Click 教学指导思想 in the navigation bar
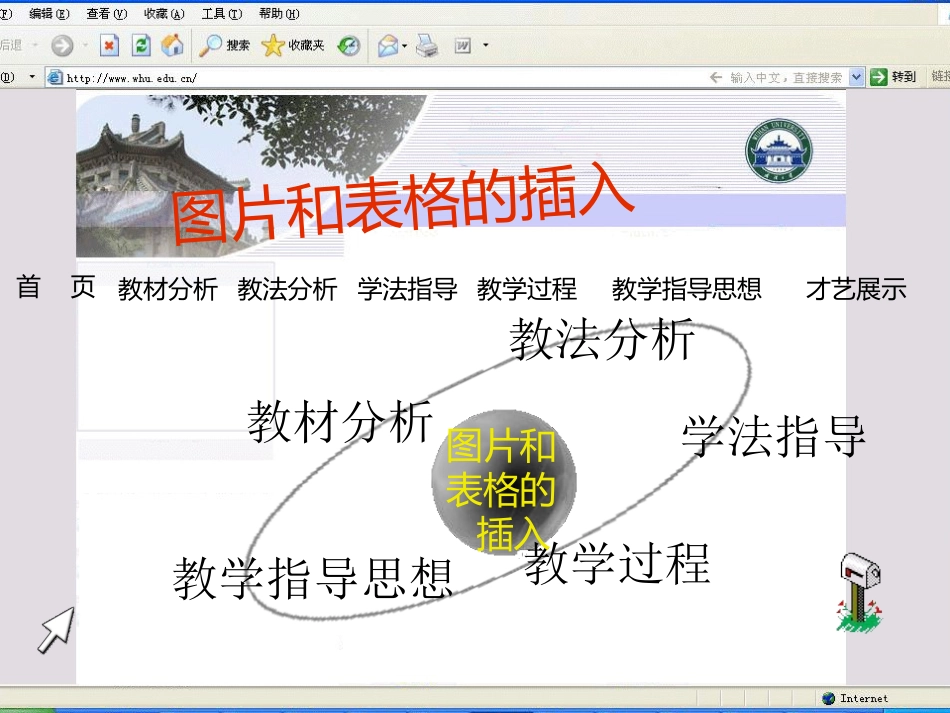The height and width of the screenshot is (713, 950). click(x=686, y=289)
